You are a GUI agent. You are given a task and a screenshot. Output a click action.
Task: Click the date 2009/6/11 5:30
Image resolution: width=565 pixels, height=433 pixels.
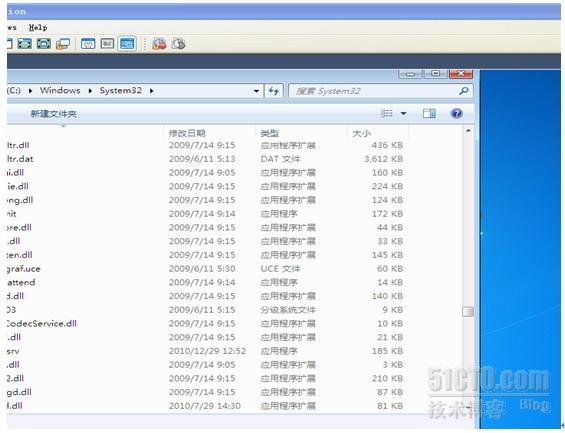202,269
